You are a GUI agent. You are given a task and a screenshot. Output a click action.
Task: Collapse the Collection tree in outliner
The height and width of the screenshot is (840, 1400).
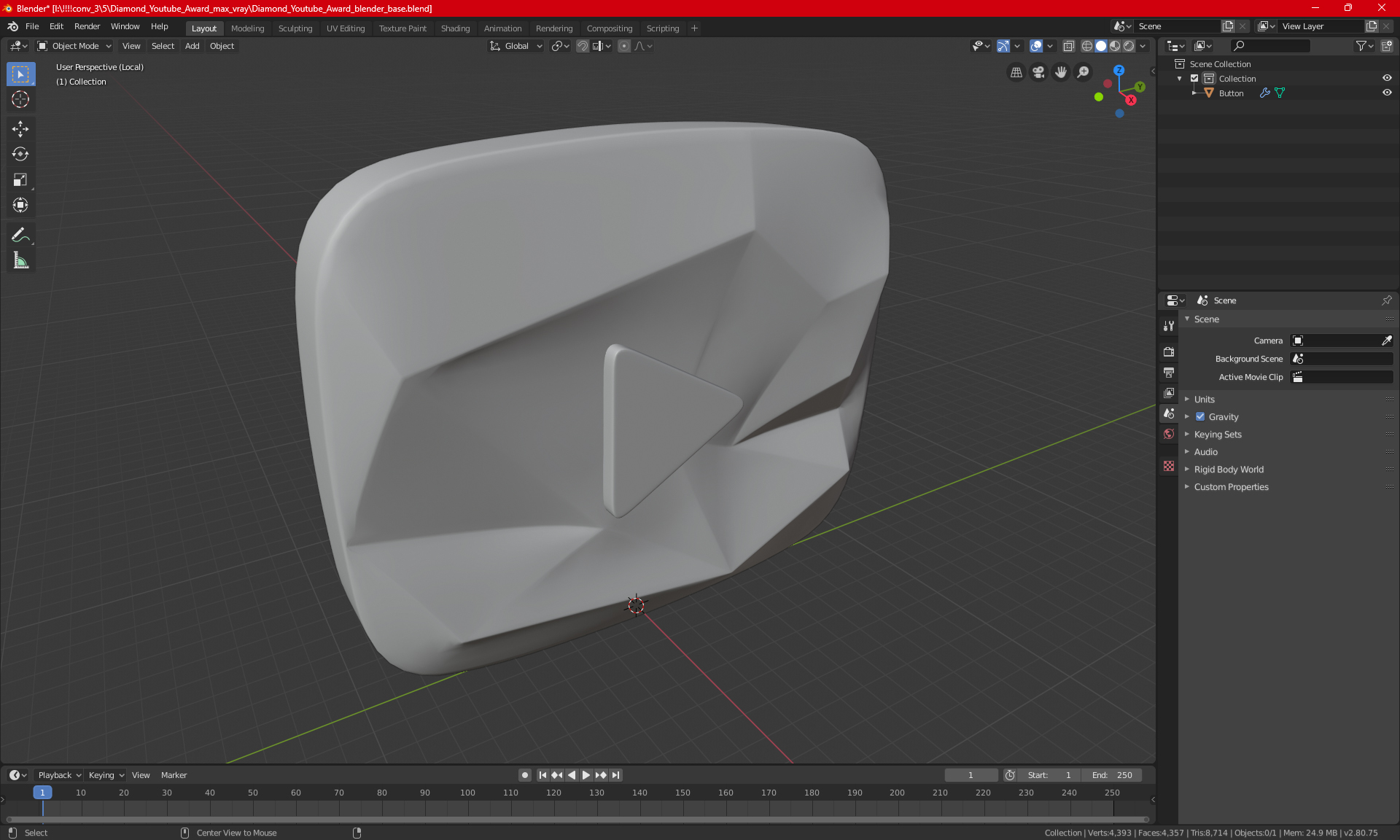(1180, 79)
